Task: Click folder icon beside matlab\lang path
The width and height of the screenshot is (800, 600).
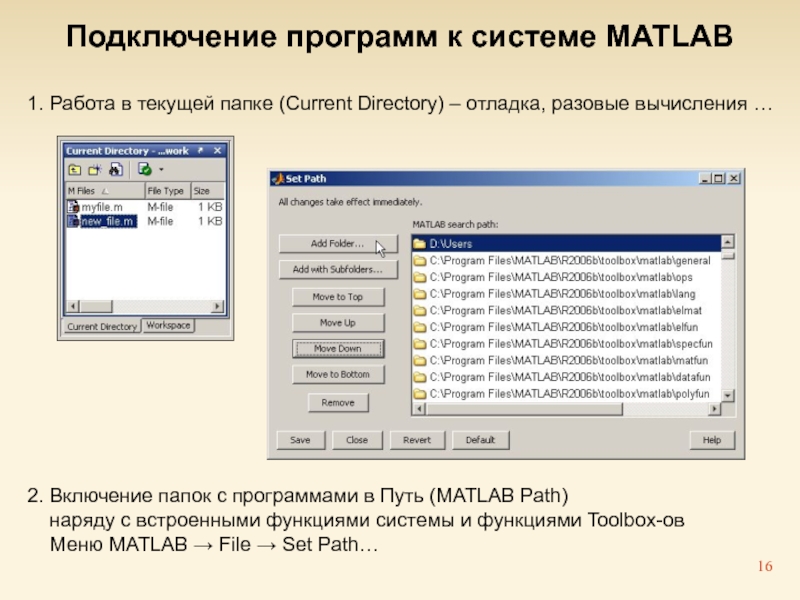Action: (420, 294)
